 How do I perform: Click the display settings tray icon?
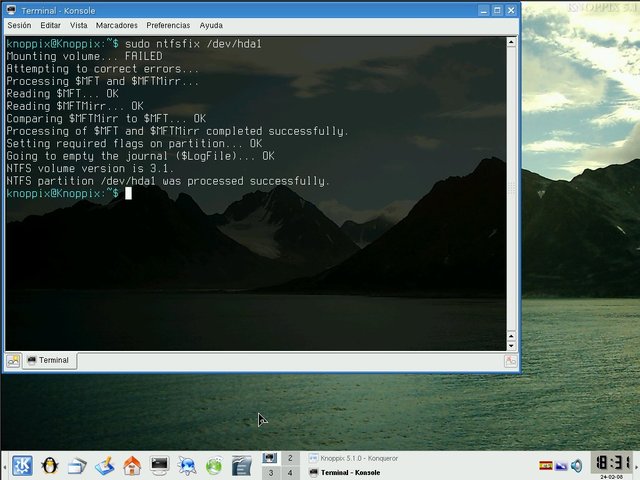561,466
